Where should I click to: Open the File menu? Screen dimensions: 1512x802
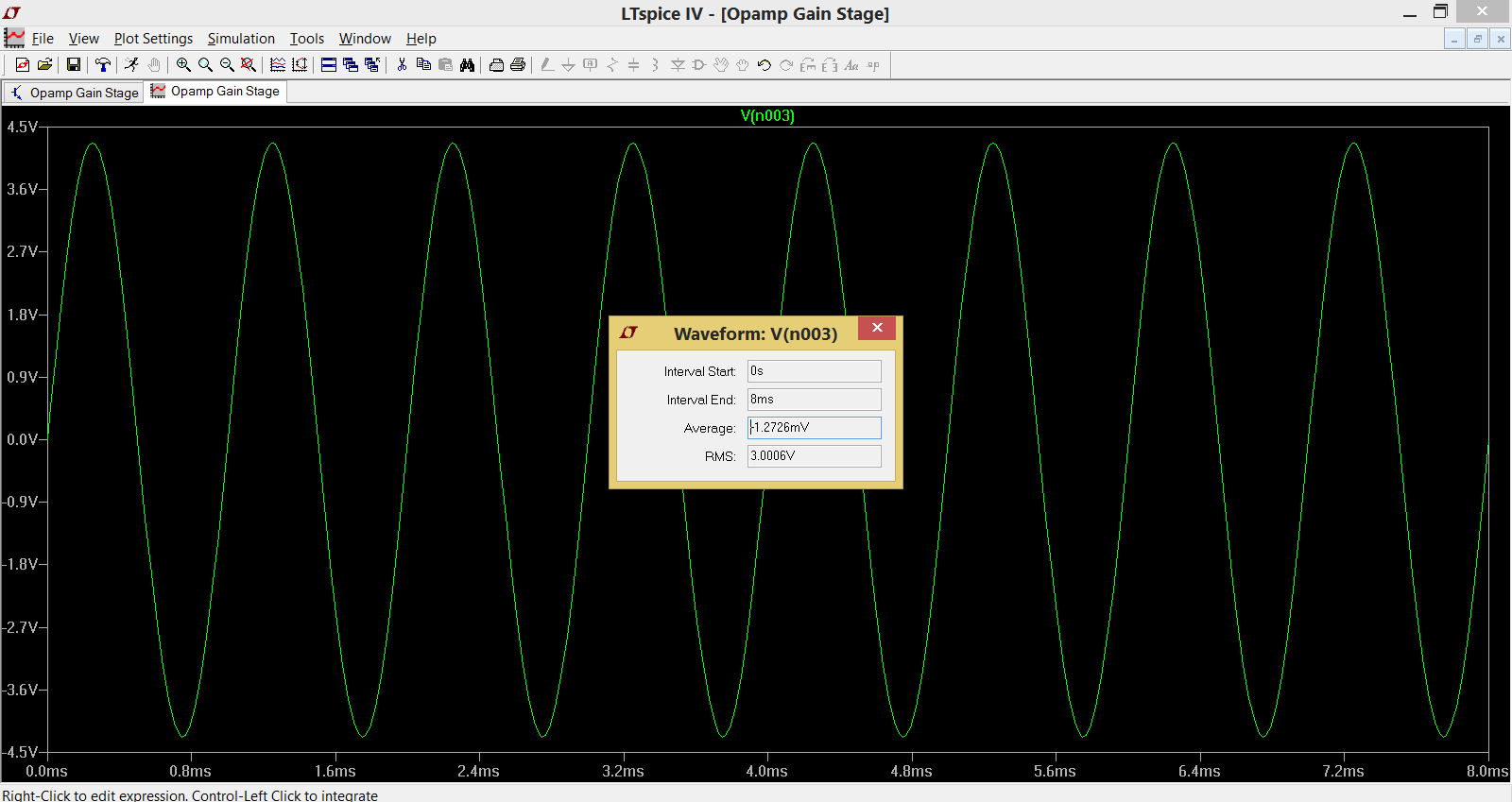tap(43, 39)
